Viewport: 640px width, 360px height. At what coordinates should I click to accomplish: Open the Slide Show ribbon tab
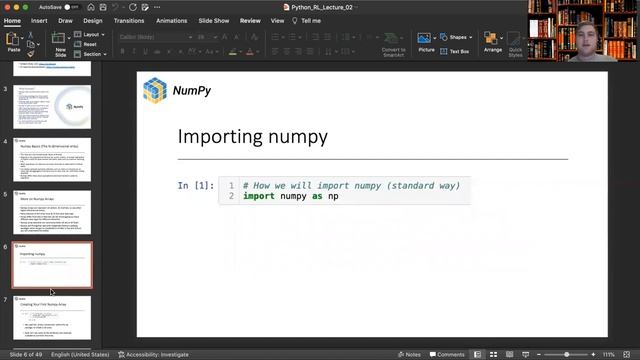(214, 21)
